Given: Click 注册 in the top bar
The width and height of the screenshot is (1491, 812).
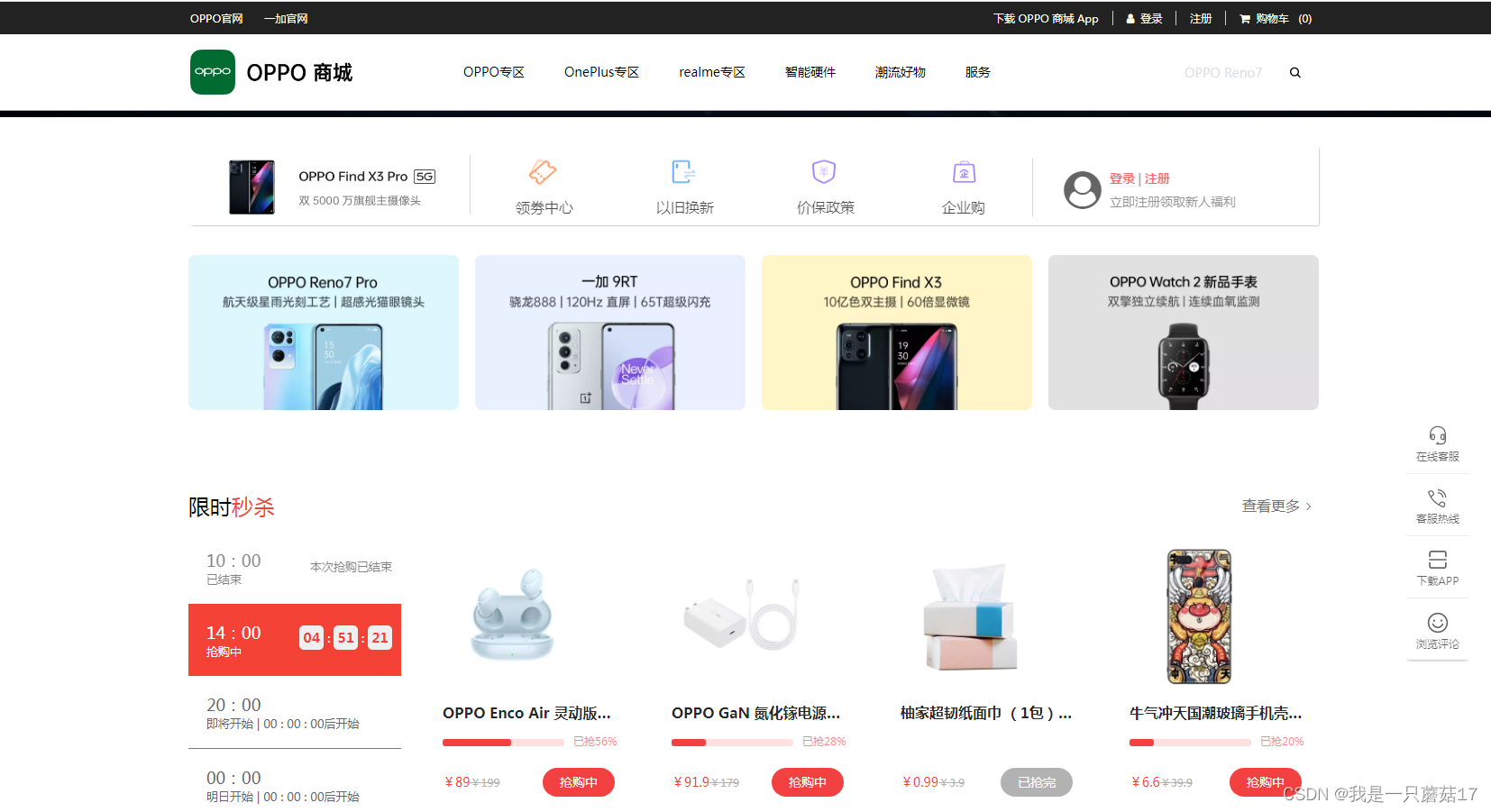Looking at the screenshot, I should pos(1201,19).
